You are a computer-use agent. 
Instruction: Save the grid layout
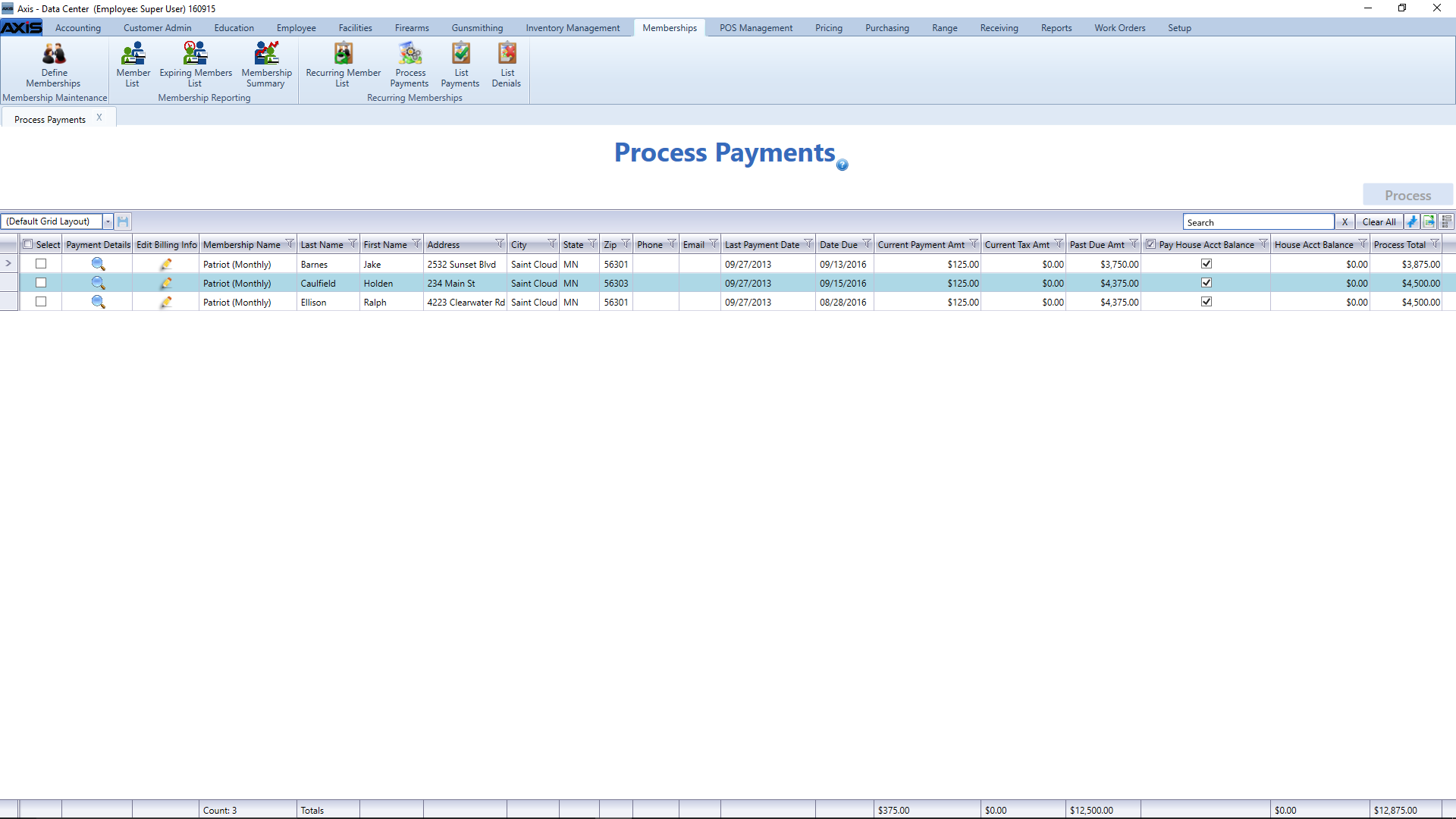point(123,221)
